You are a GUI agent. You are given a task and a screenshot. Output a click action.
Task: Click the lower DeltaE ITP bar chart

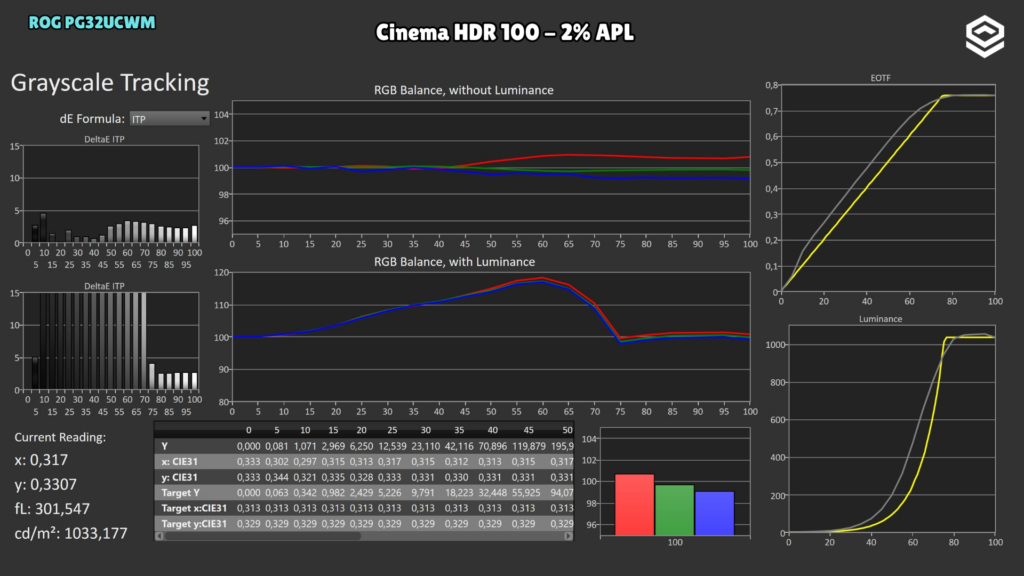coord(111,341)
